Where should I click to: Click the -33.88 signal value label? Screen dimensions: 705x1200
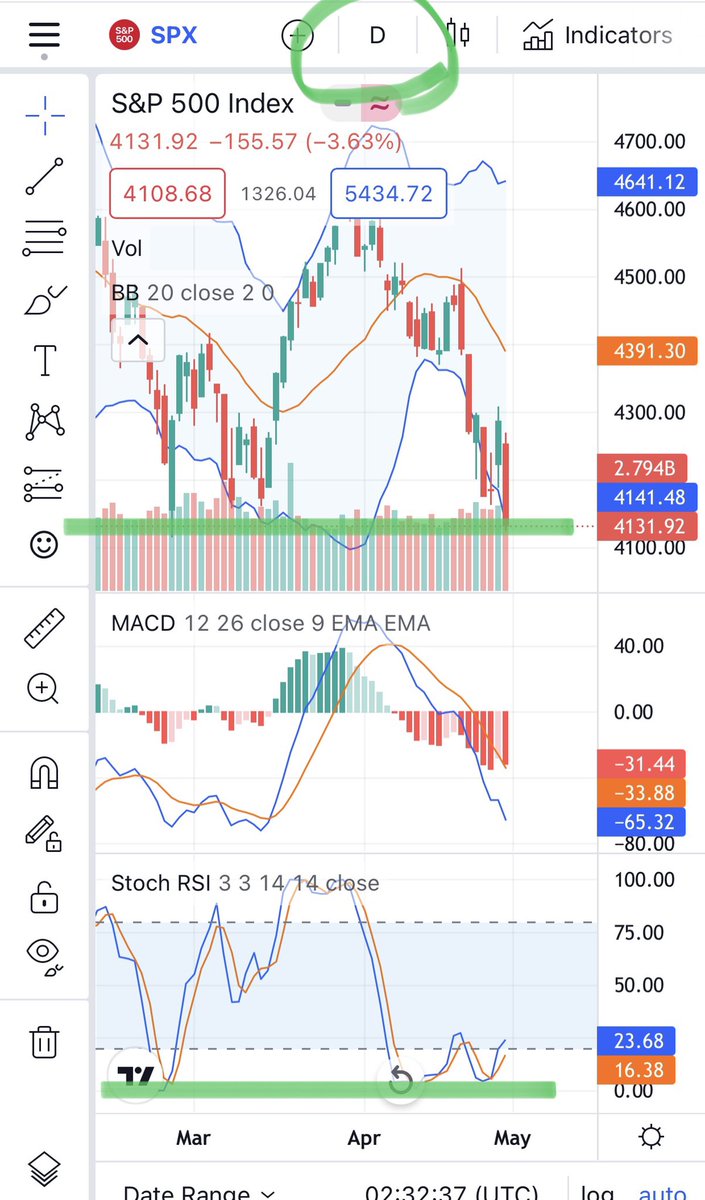click(640, 793)
